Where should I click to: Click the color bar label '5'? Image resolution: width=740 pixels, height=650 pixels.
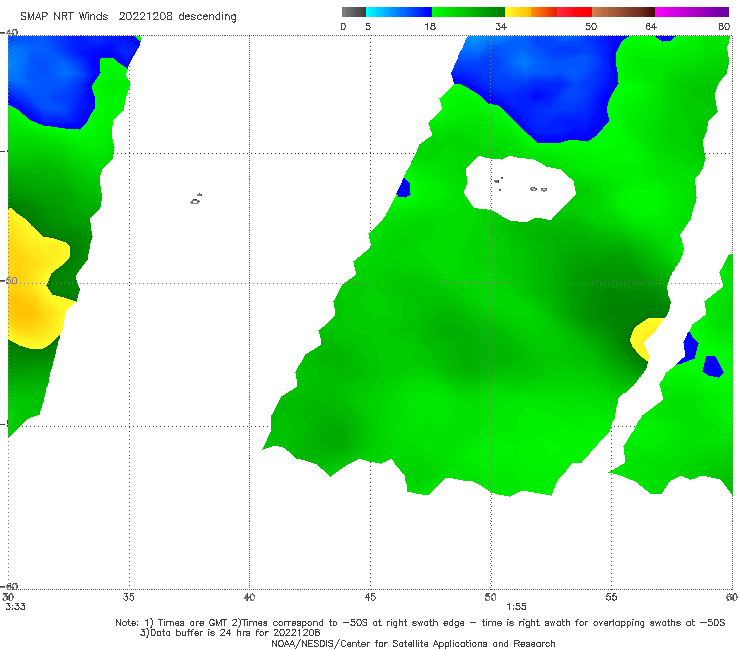tap(368, 26)
